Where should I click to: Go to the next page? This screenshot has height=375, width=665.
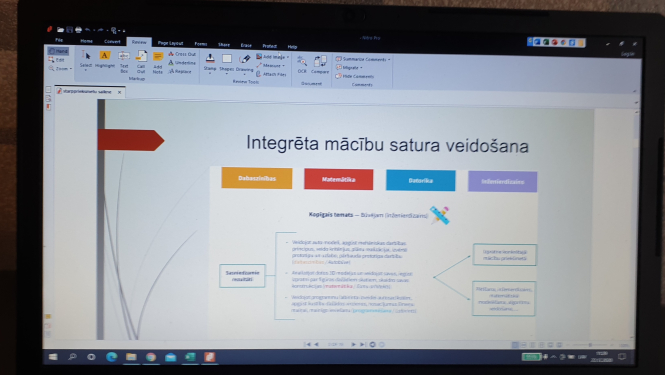point(353,344)
